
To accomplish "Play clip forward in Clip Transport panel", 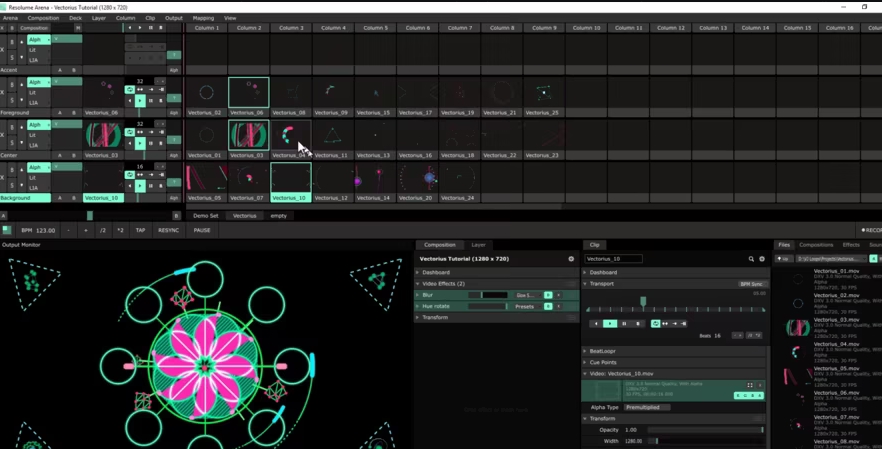I will pos(610,324).
